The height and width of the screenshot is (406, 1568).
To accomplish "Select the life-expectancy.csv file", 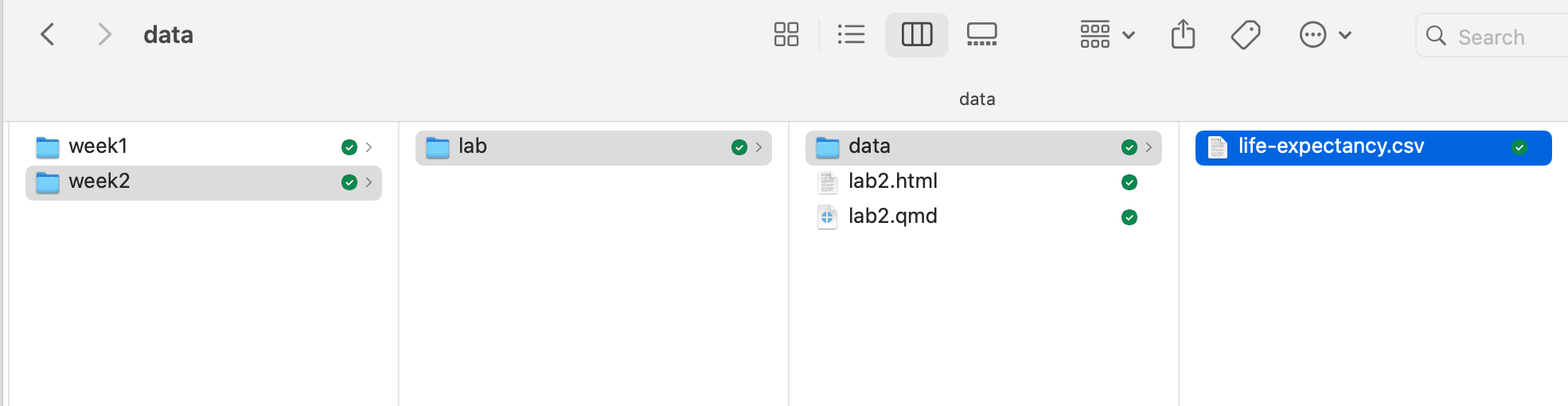I will tap(1331, 146).
